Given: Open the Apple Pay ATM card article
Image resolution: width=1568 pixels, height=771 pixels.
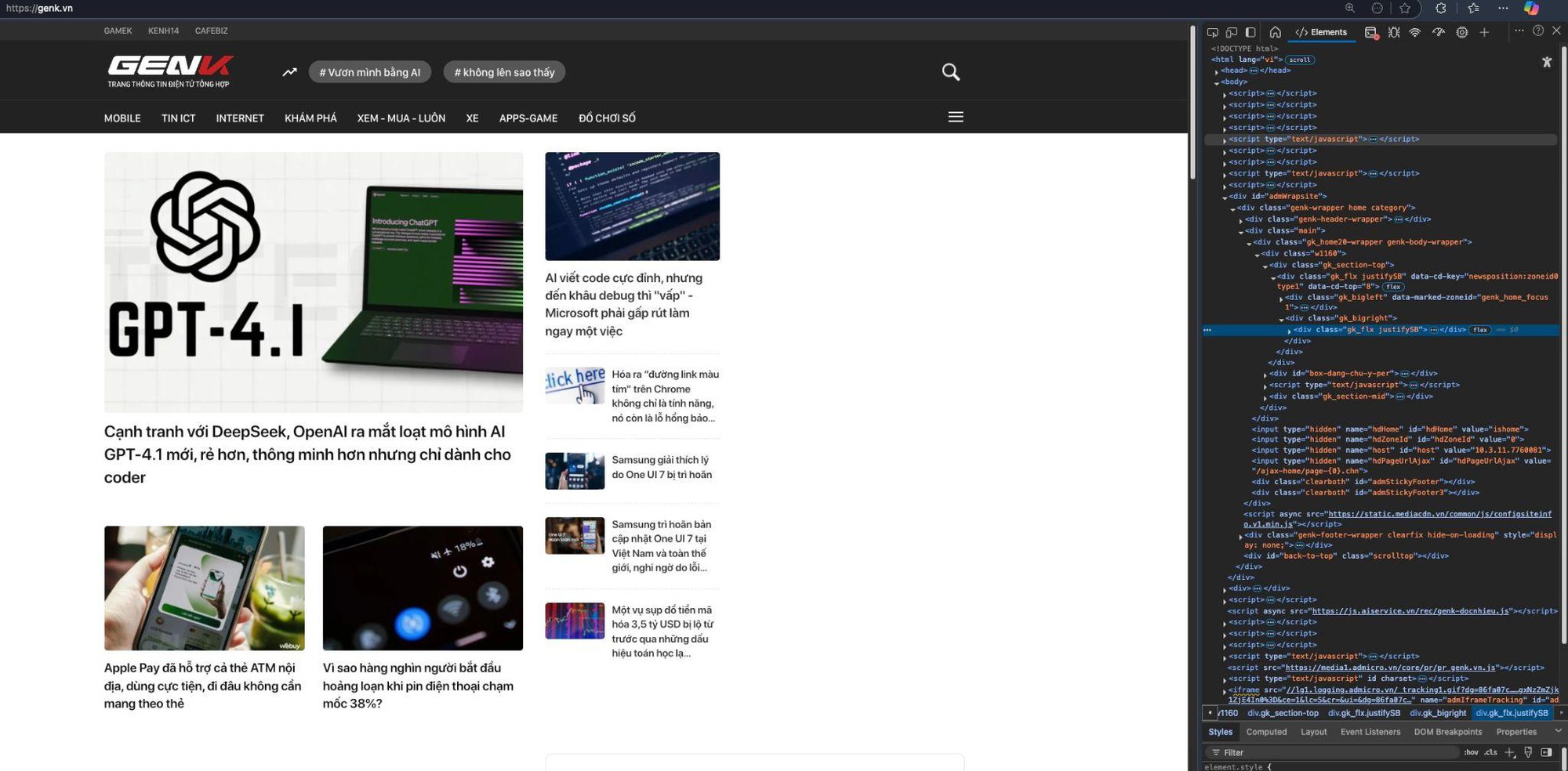Looking at the screenshot, I should coord(202,686).
